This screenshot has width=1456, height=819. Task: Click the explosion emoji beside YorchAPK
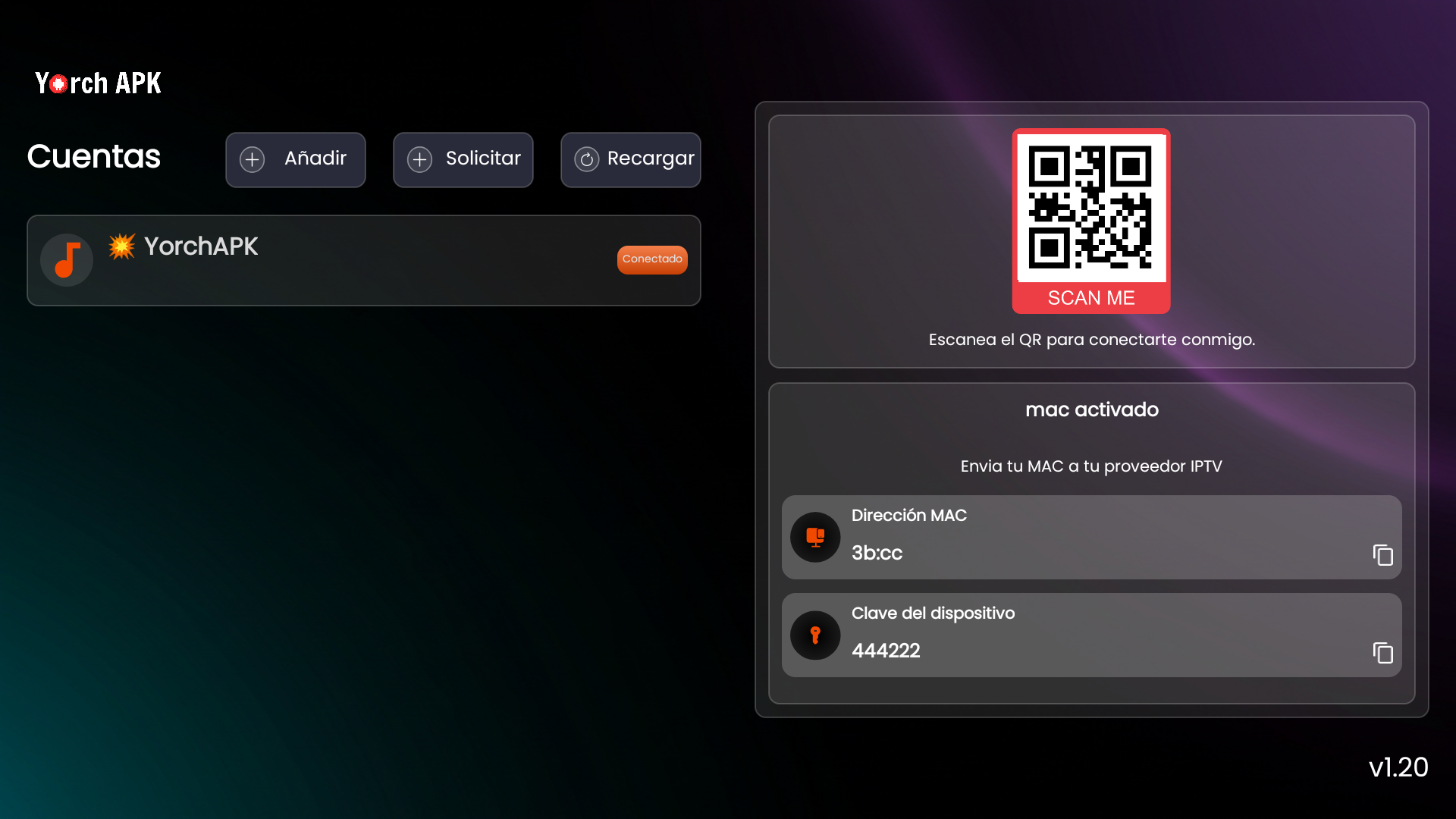[121, 246]
